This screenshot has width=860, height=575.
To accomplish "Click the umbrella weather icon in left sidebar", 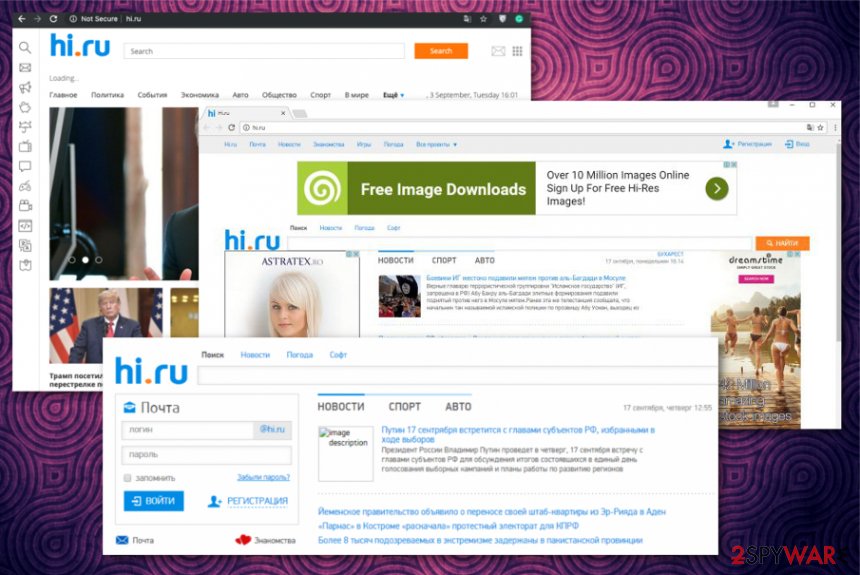I will [x=25, y=127].
